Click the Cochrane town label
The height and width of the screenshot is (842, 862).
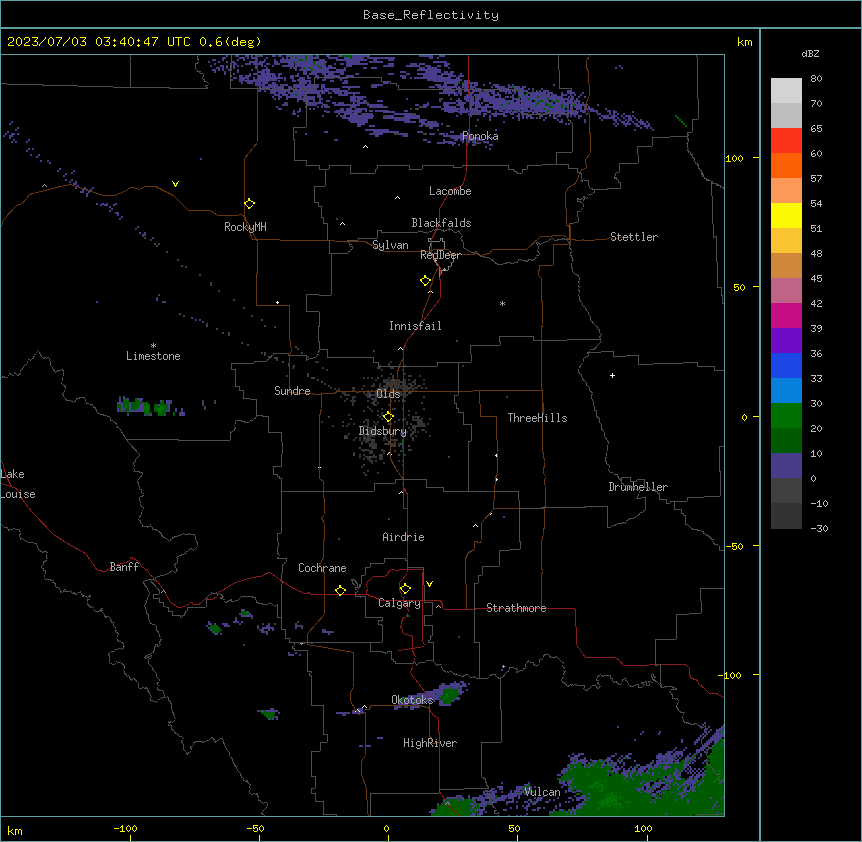322,568
